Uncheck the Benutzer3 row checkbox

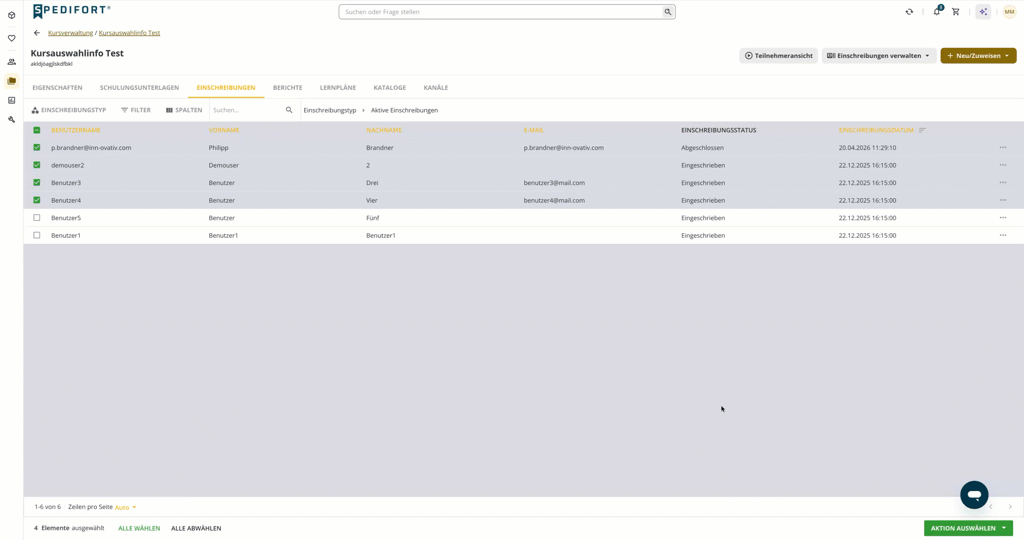37,183
